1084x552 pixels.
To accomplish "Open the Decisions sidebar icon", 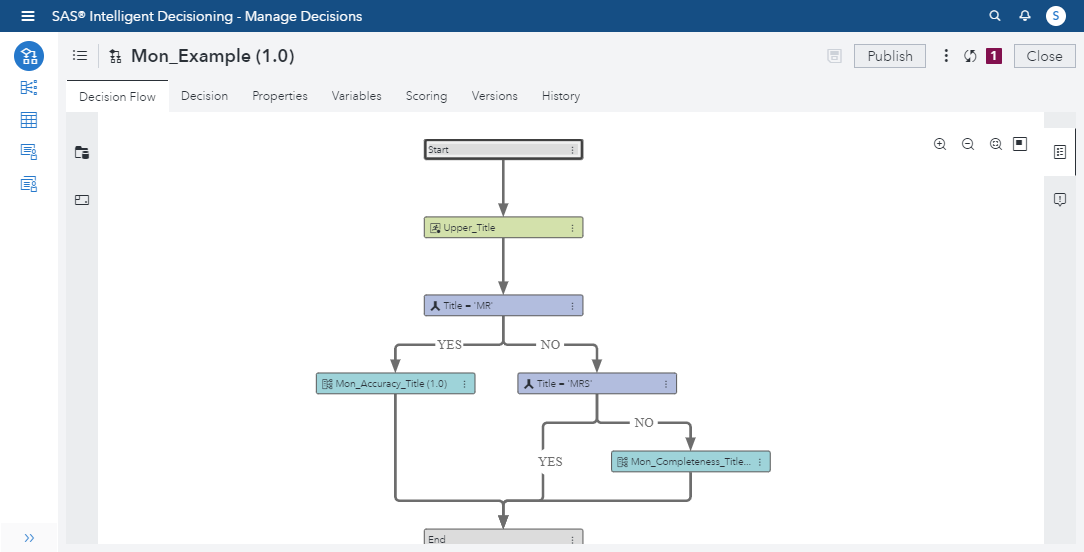I will click(x=29, y=56).
